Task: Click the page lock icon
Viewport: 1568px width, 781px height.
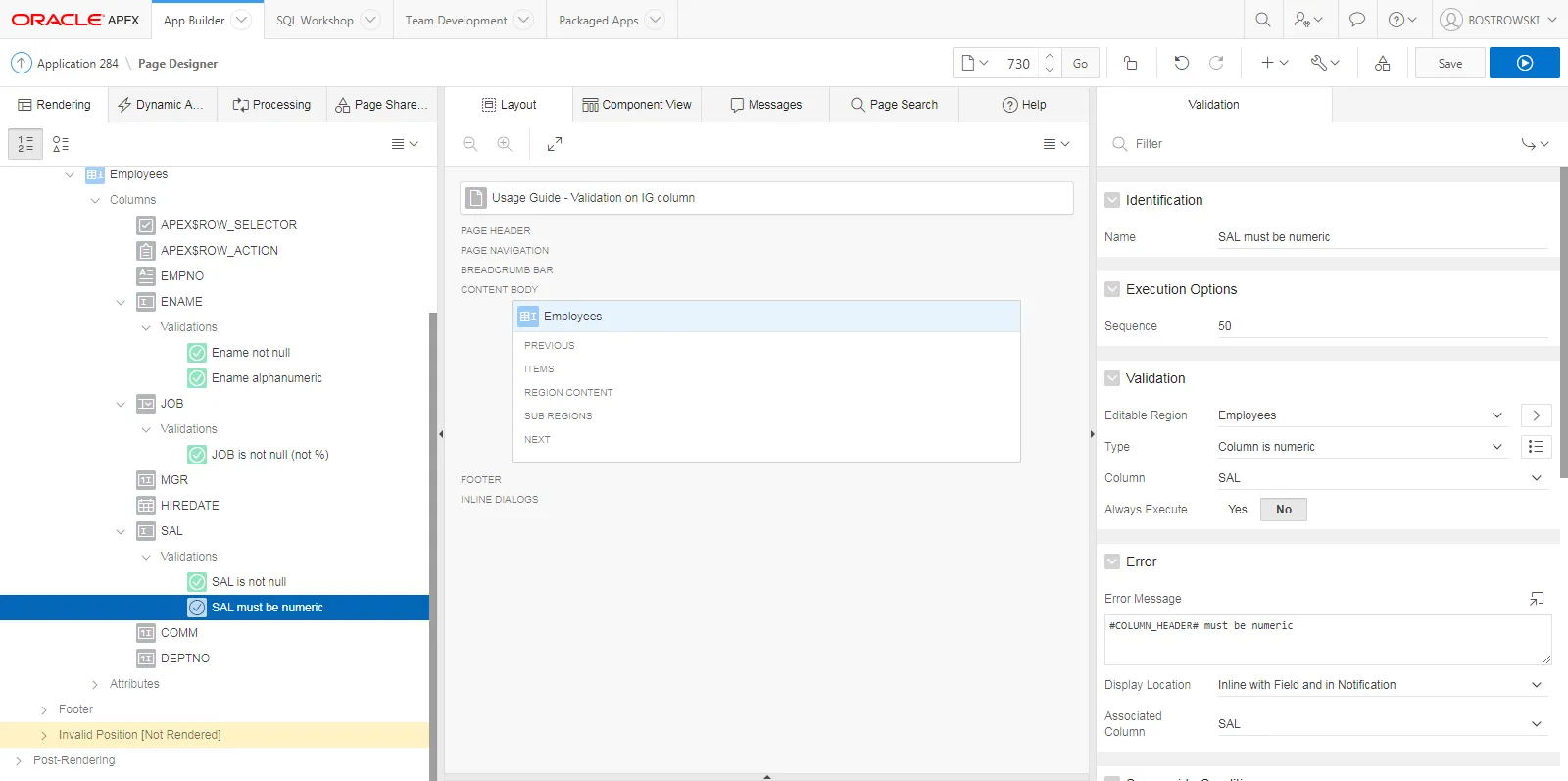Action: pyautogui.click(x=1130, y=63)
